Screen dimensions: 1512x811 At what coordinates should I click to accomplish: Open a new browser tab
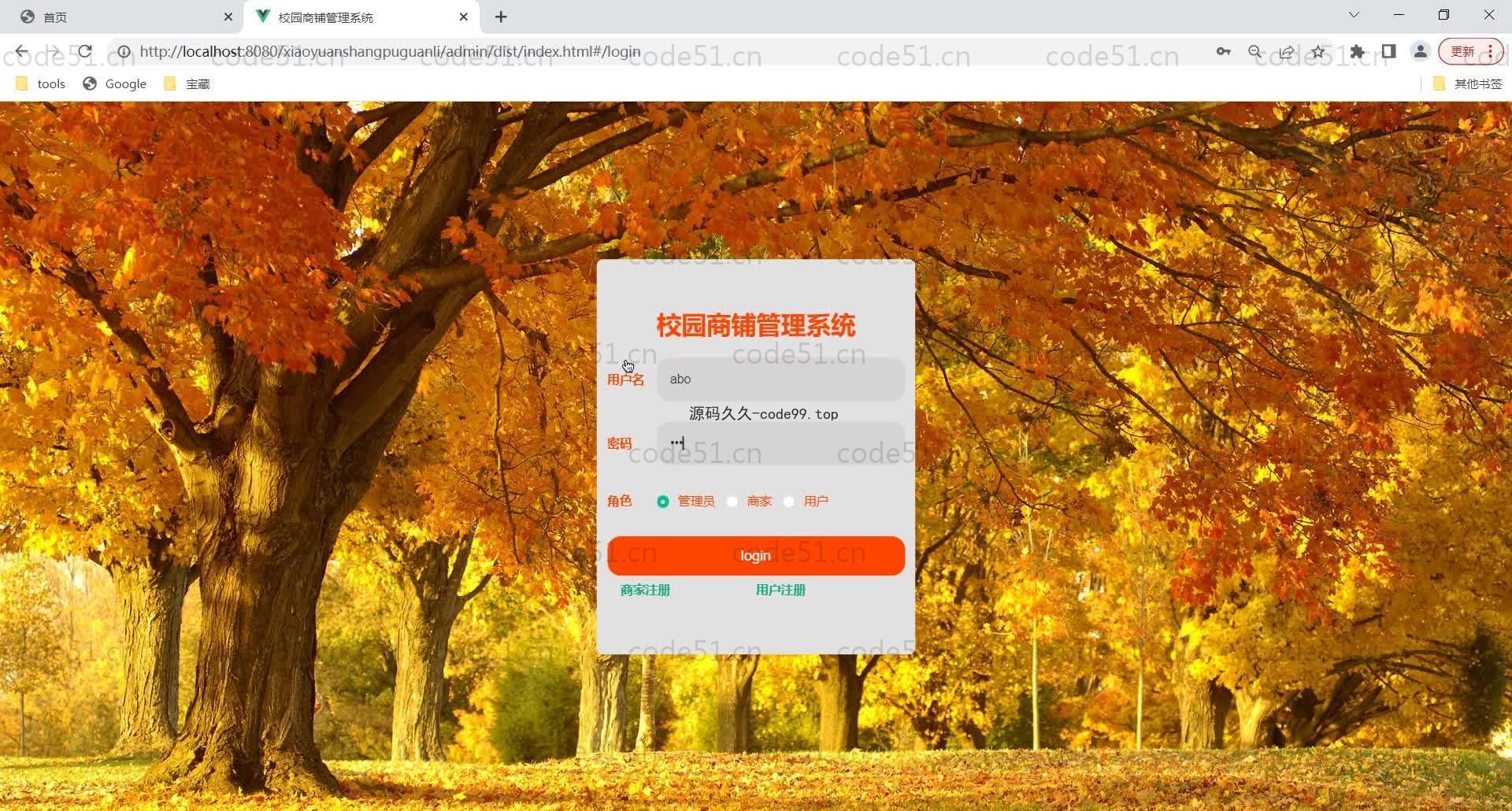click(501, 17)
